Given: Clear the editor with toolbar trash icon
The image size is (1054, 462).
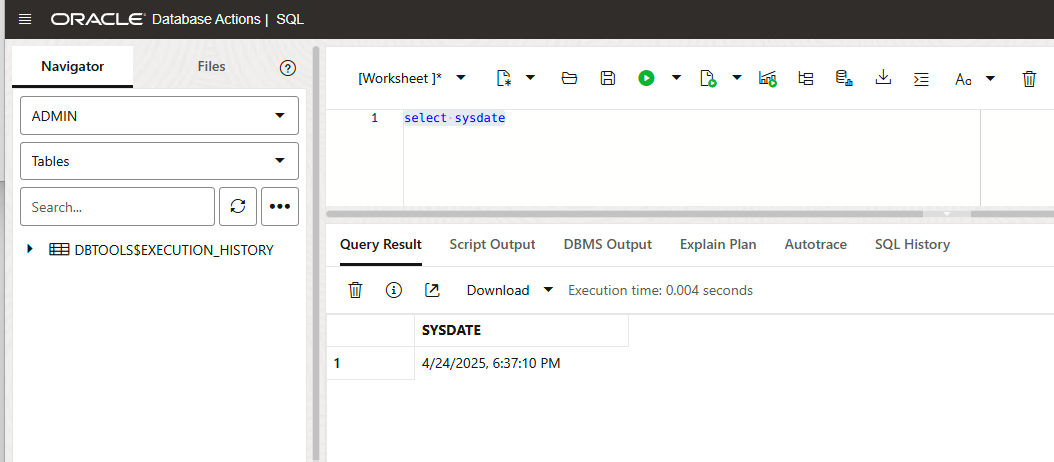Looking at the screenshot, I should pyautogui.click(x=1029, y=78).
